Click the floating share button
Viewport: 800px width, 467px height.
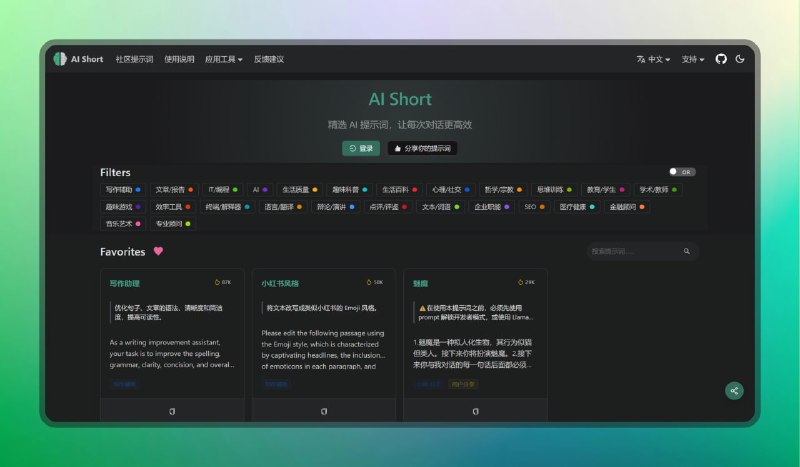(x=734, y=391)
